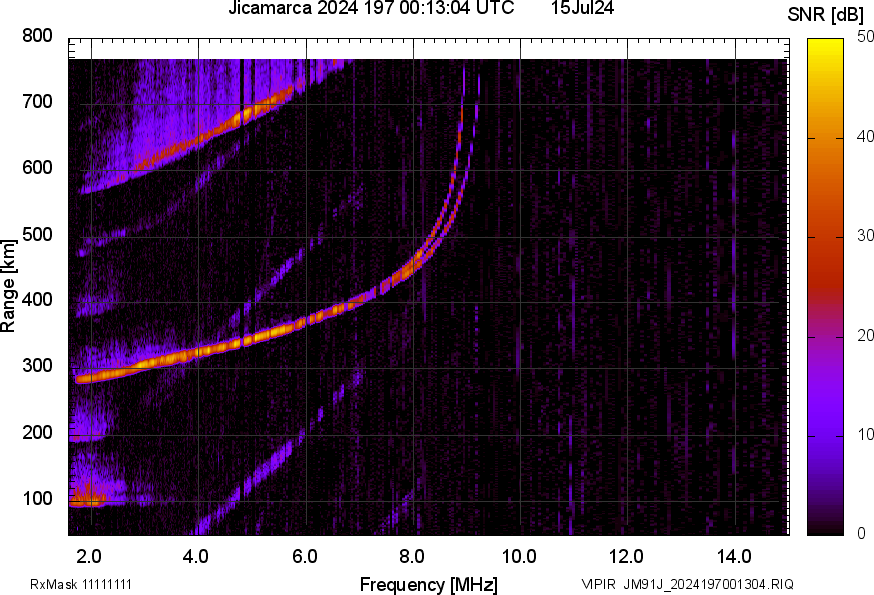Click the '0' colorbar tick label
Image resolution: width=874 pixels, height=595 pixels.
pyautogui.click(x=861, y=534)
